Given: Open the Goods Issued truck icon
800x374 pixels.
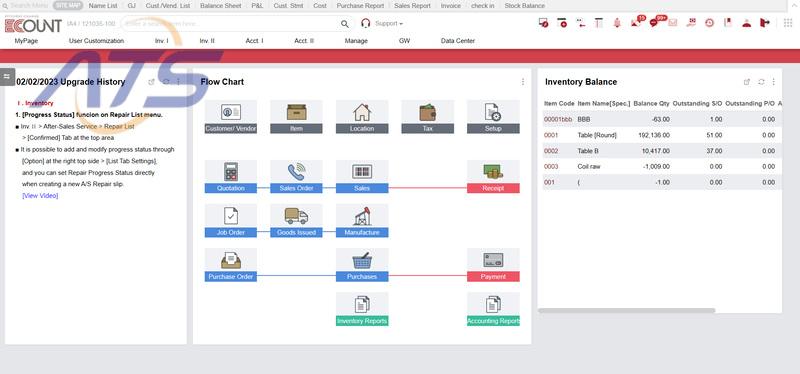Looking at the screenshot, I should tap(296, 216).
